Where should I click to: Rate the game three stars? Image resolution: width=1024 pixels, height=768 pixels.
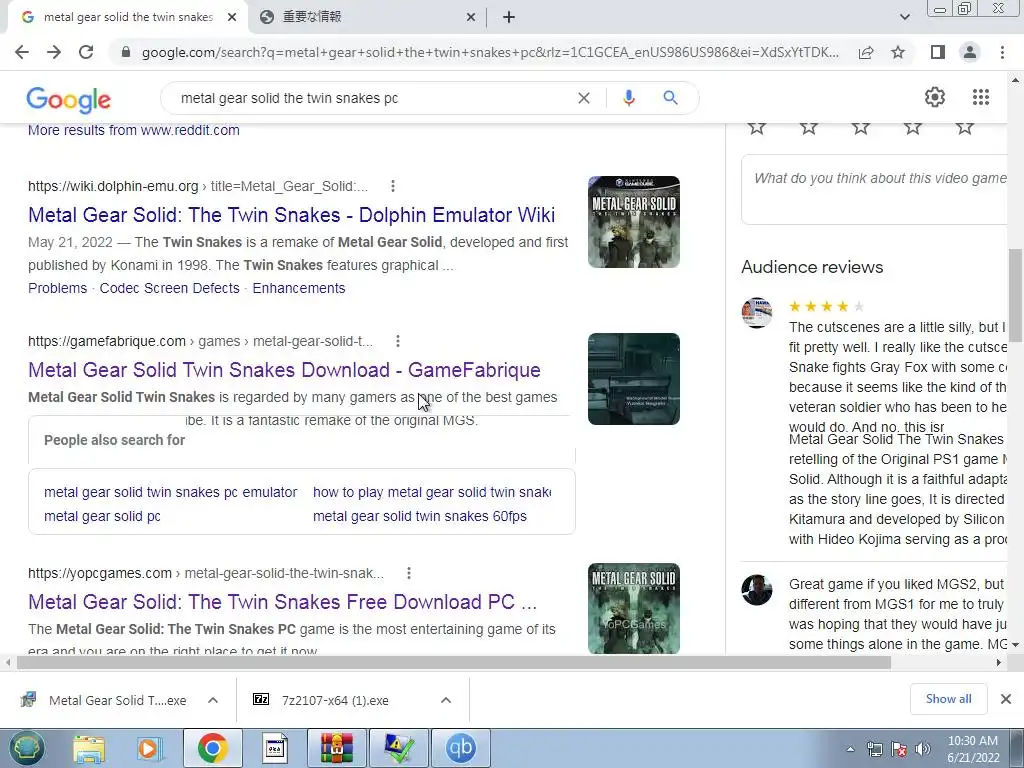pos(861,127)
